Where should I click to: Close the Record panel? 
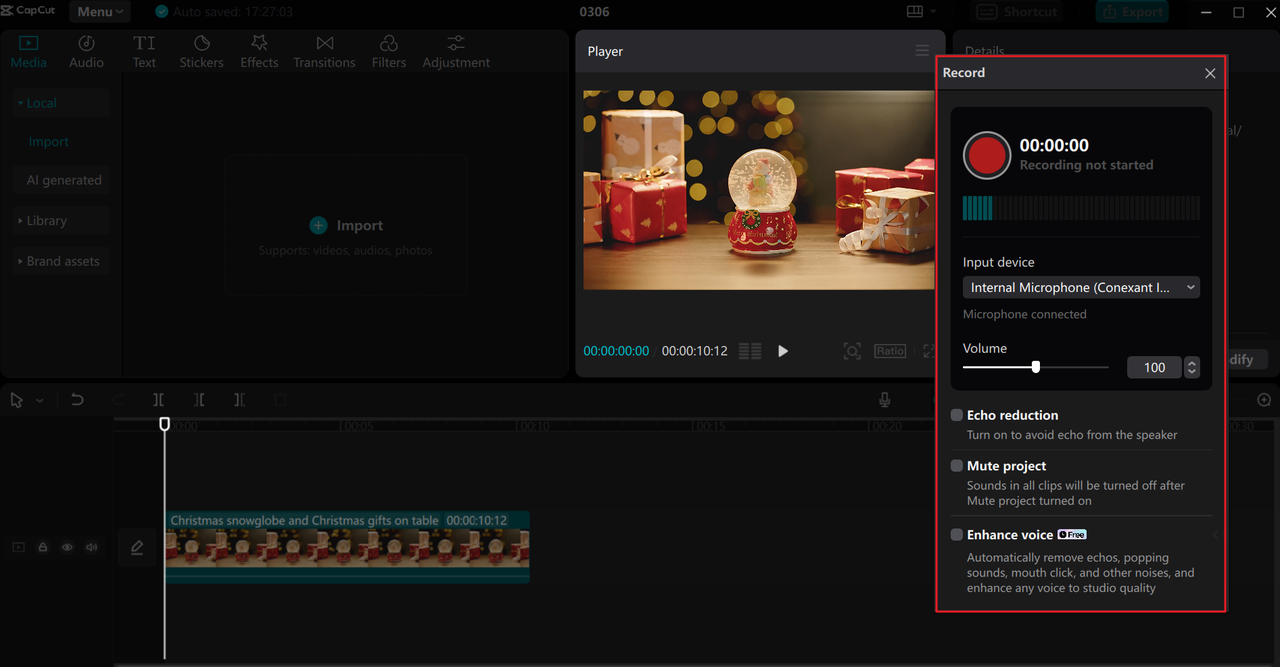(1210, 73)
